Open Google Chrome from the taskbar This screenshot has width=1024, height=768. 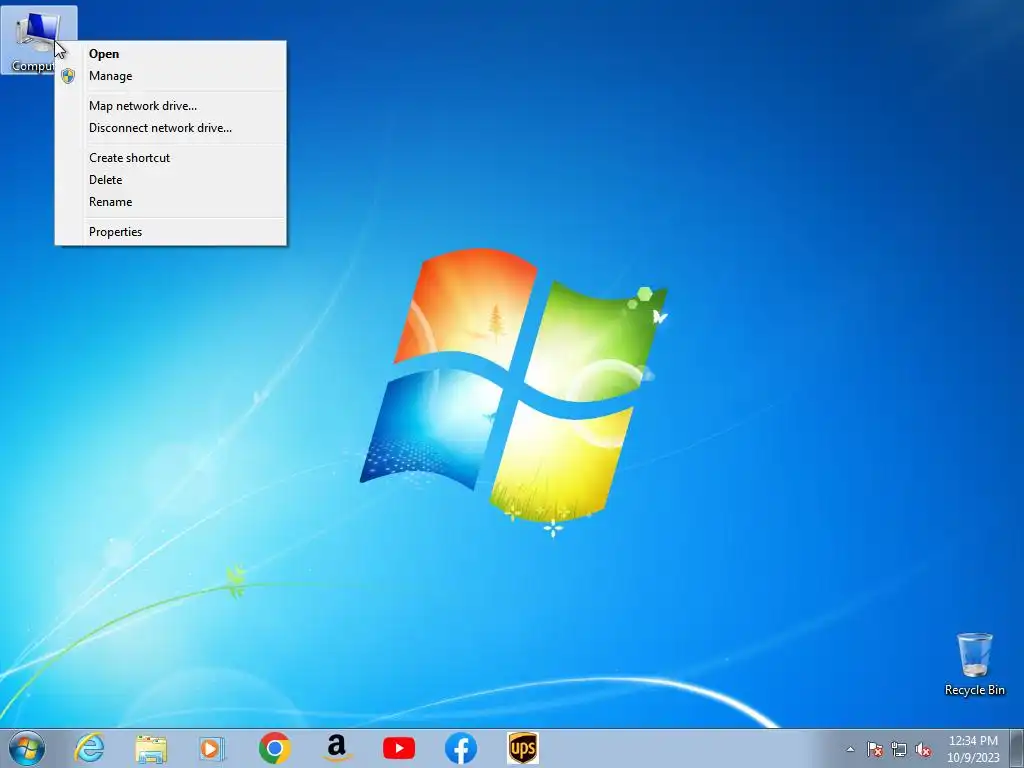[x=274, y=748]
